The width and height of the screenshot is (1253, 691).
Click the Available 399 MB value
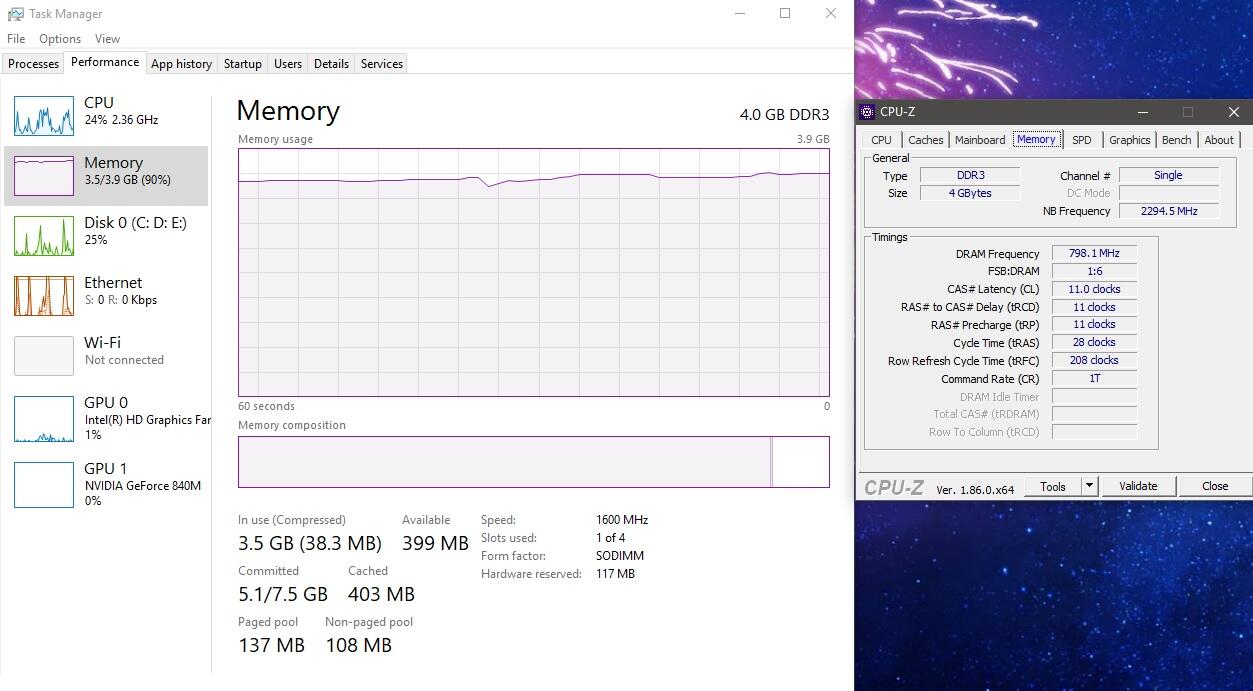tap(435, 543)
